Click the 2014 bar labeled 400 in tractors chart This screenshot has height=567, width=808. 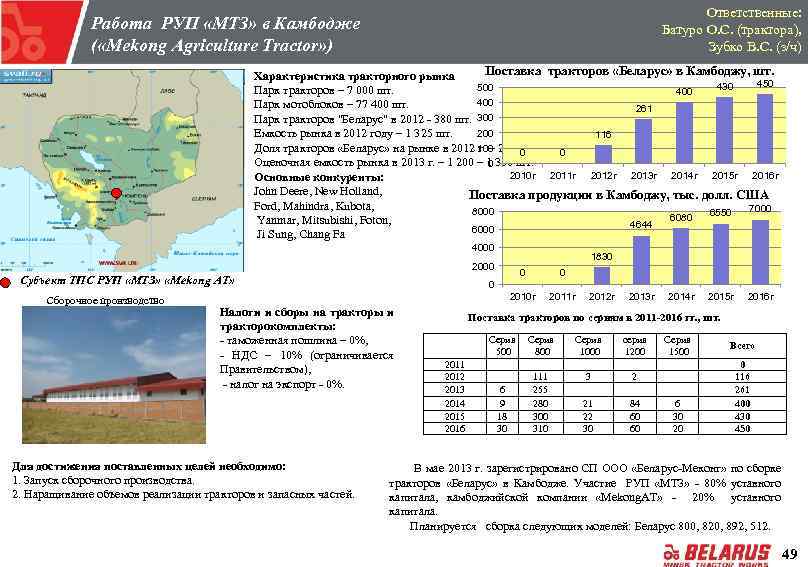click(x=684, y=133)
